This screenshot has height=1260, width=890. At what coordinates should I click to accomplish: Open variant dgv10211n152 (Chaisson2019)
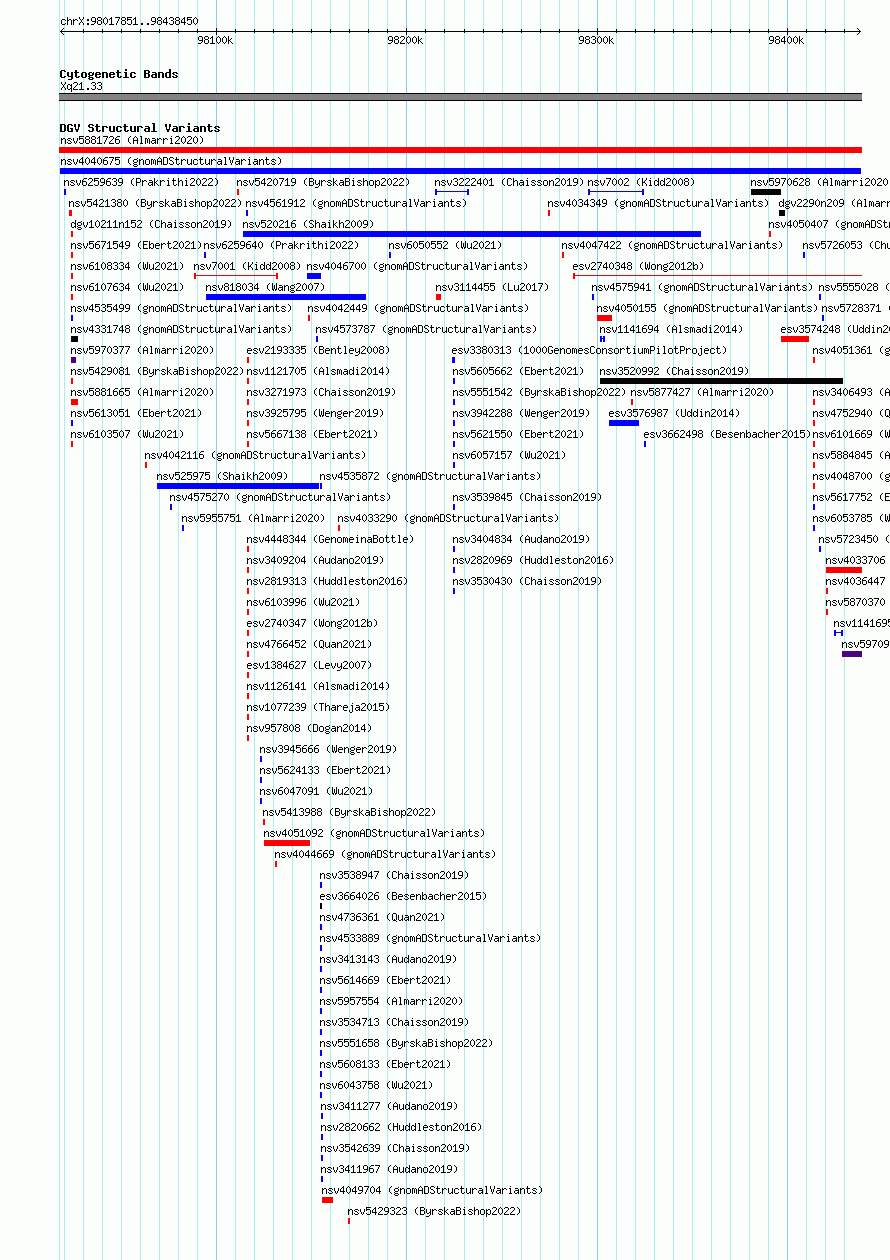pos(151,224)
